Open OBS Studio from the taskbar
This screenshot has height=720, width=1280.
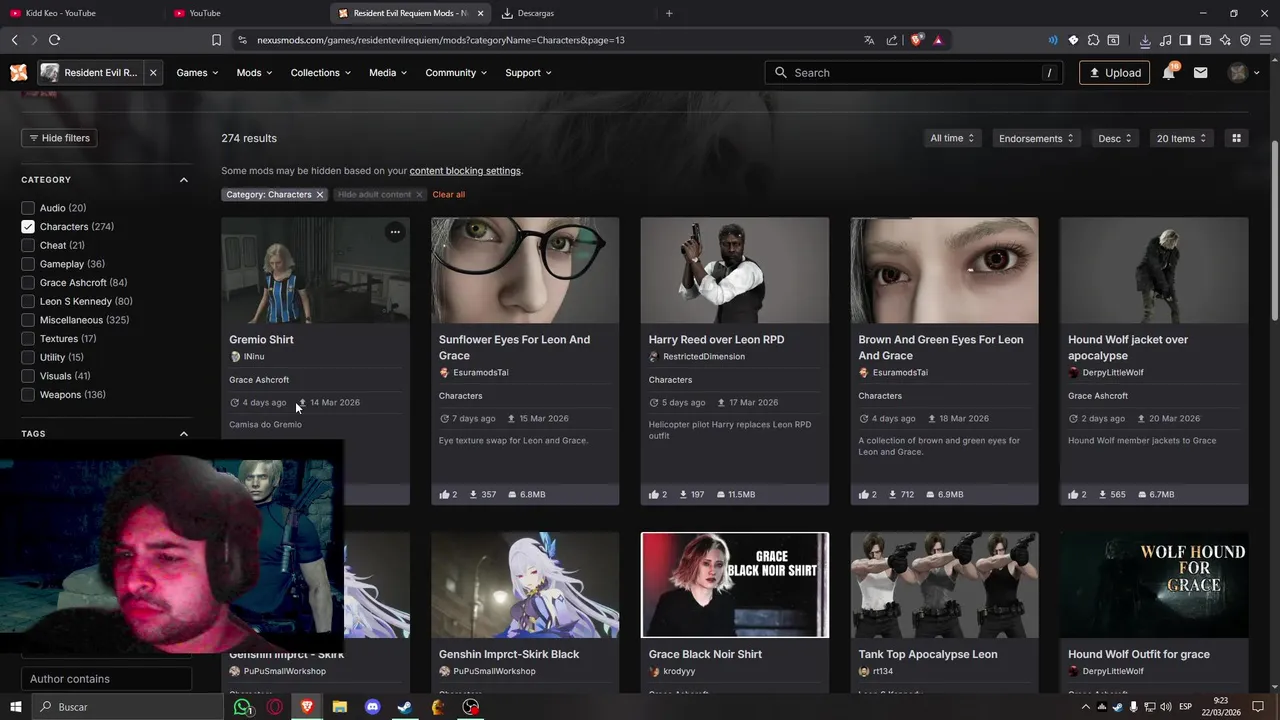point(471,707)
